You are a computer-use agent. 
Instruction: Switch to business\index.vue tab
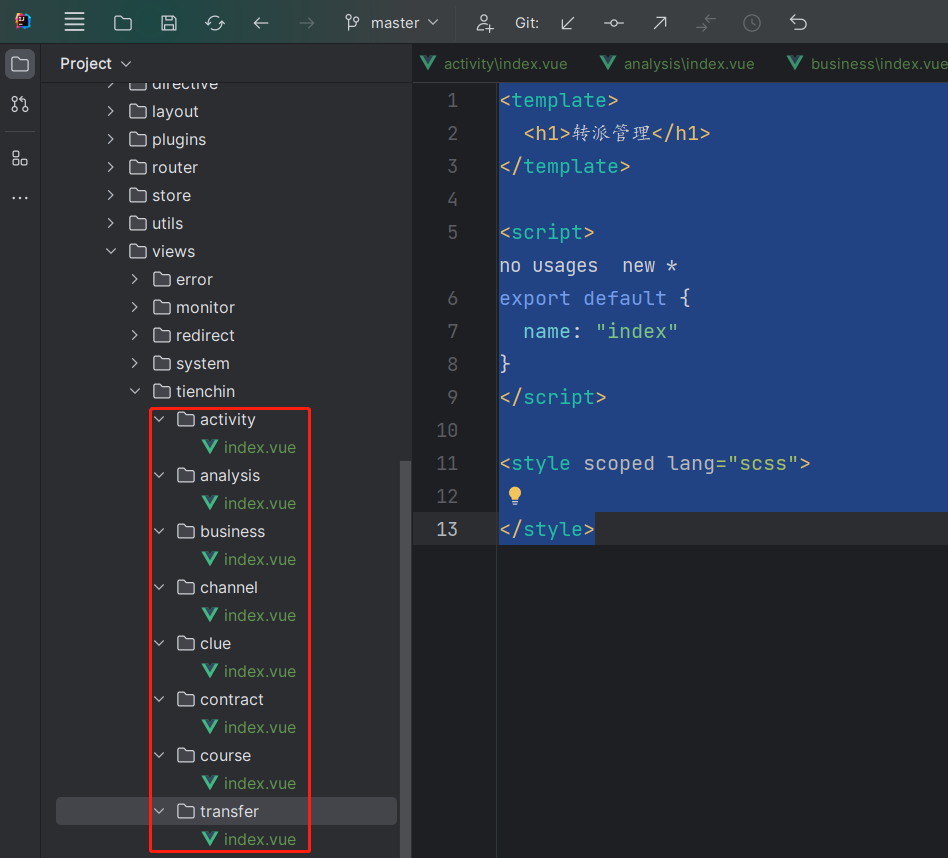868,63
